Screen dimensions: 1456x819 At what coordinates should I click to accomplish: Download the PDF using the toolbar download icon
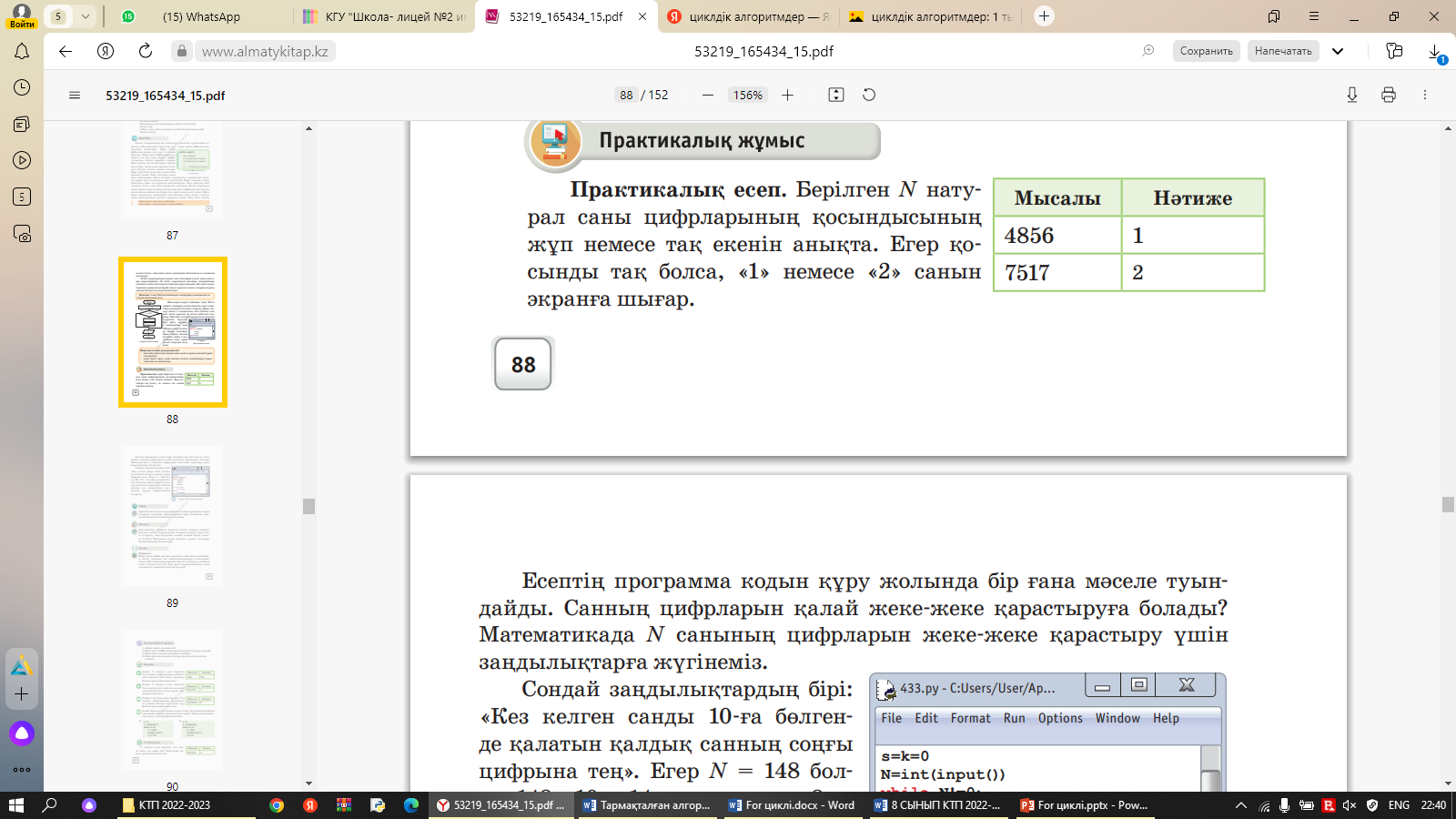[1352, 95]
